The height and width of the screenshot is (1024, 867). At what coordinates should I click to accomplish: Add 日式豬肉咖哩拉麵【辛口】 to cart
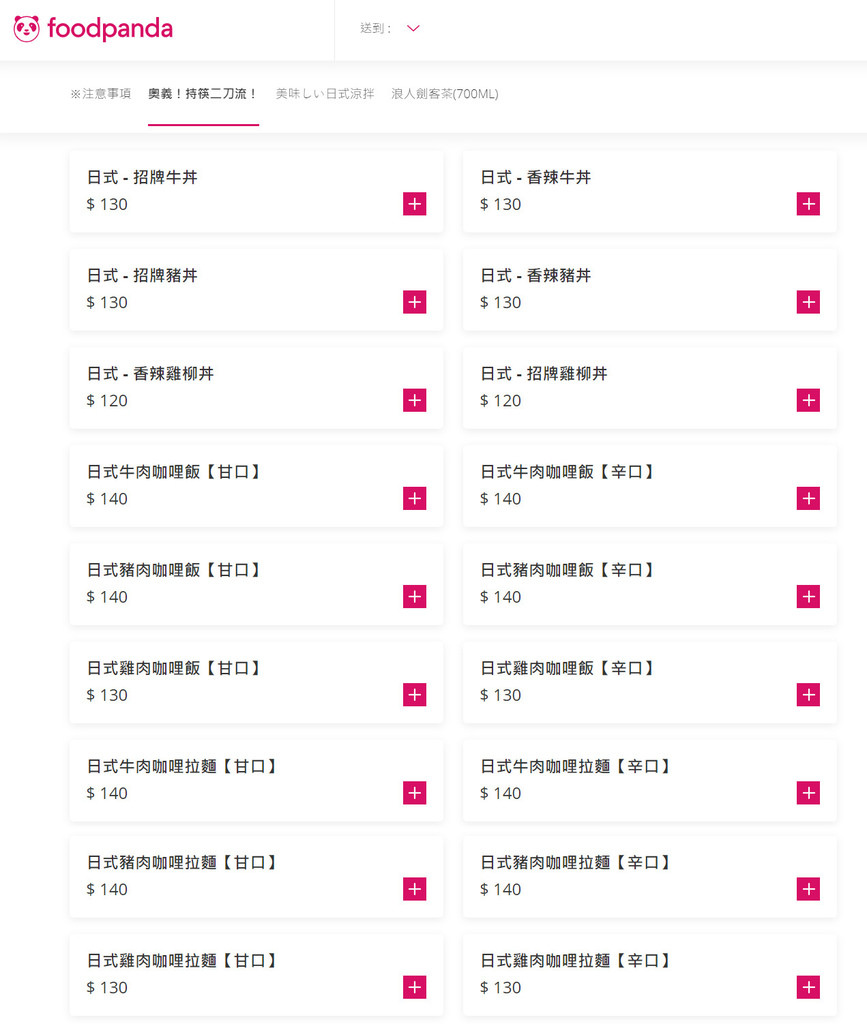pos(808,889)
